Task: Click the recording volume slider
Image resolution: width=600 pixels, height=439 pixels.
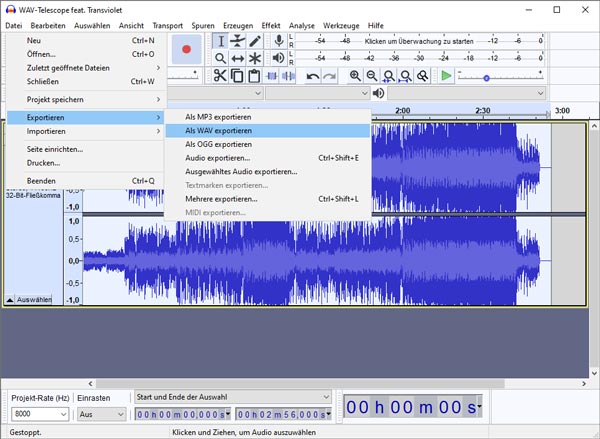Action: coord(183,76)
